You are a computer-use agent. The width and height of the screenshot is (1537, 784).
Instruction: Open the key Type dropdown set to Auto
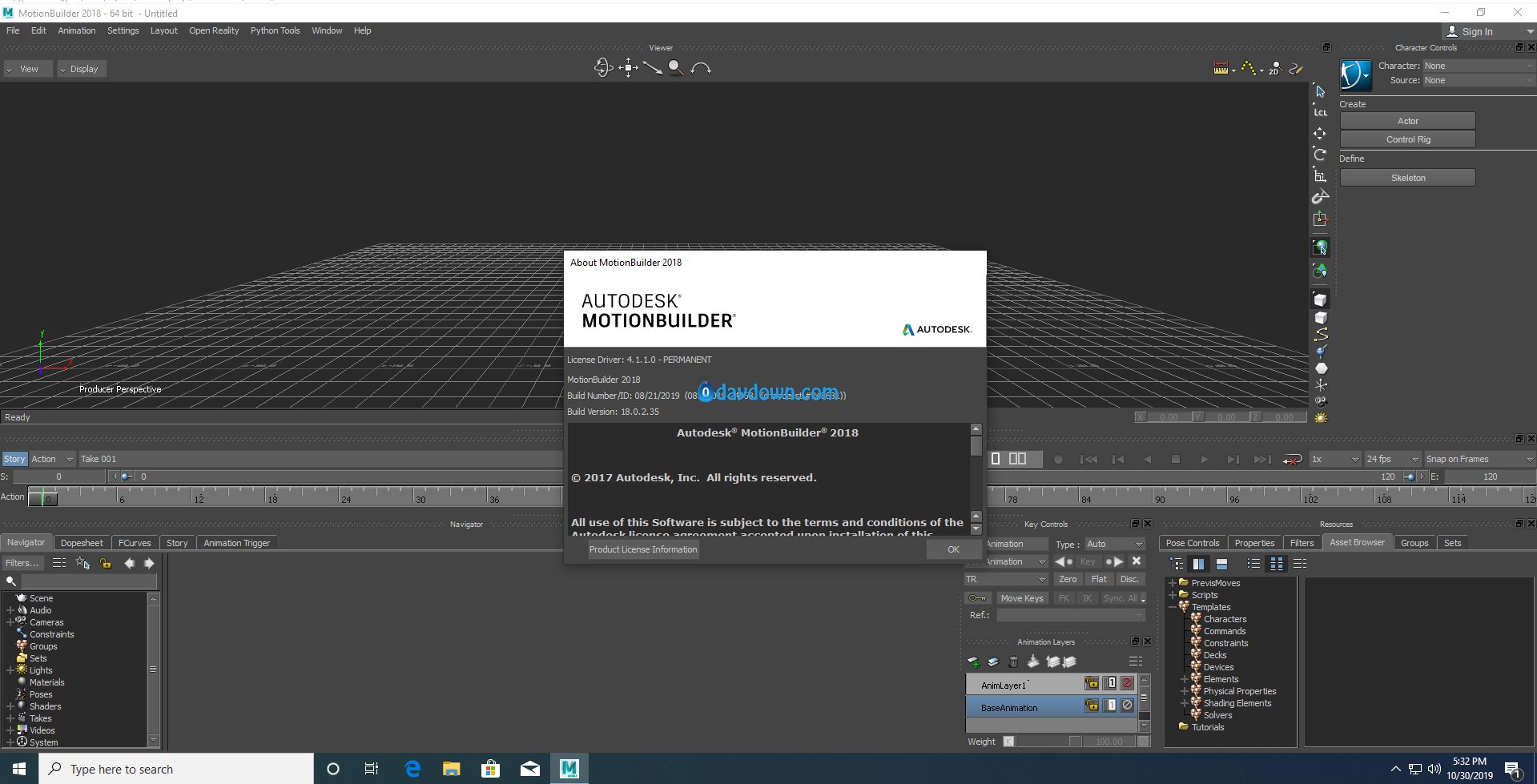(1115, 544)
